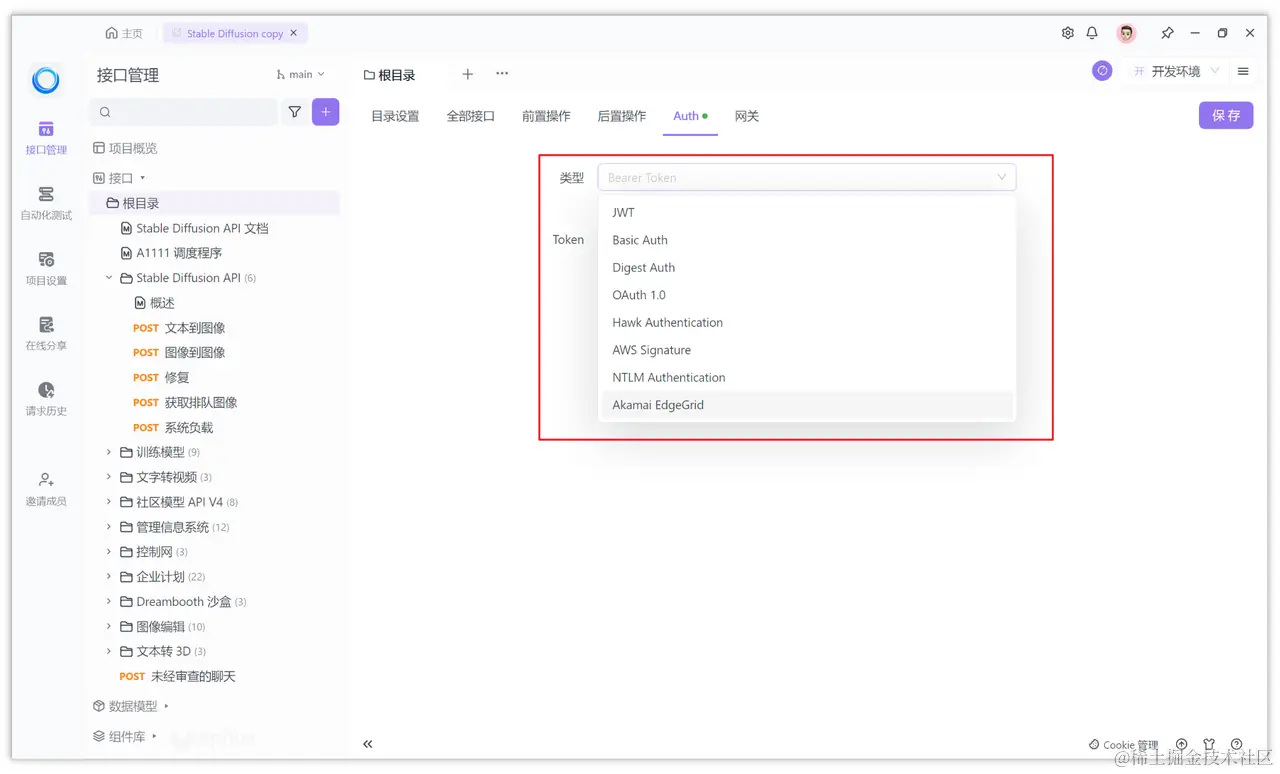Expand the 文本转 3D folder
Image resolution: width=1280 pixels, height=774 pixels.
tap(109, 652)
